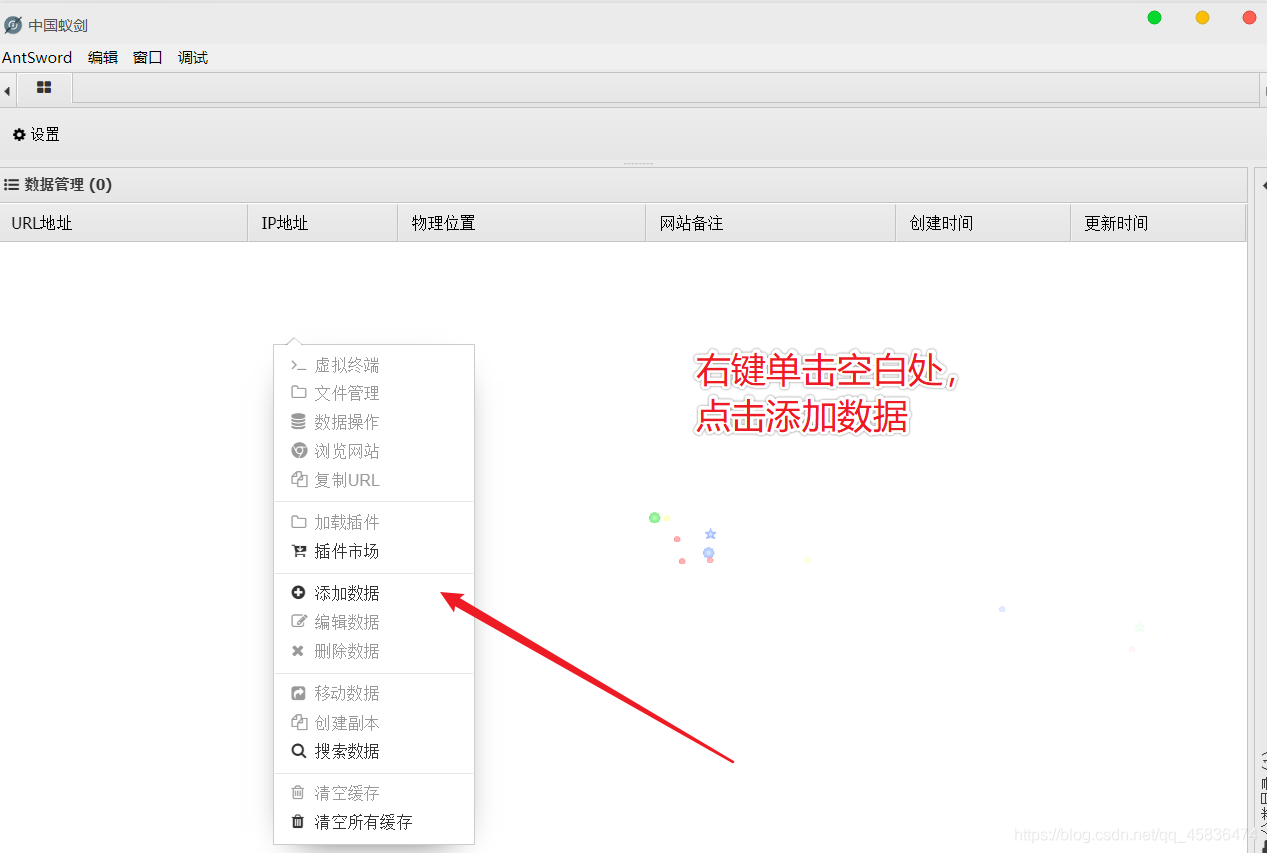Expand the right side panel arrow

tap(1263, 185)
